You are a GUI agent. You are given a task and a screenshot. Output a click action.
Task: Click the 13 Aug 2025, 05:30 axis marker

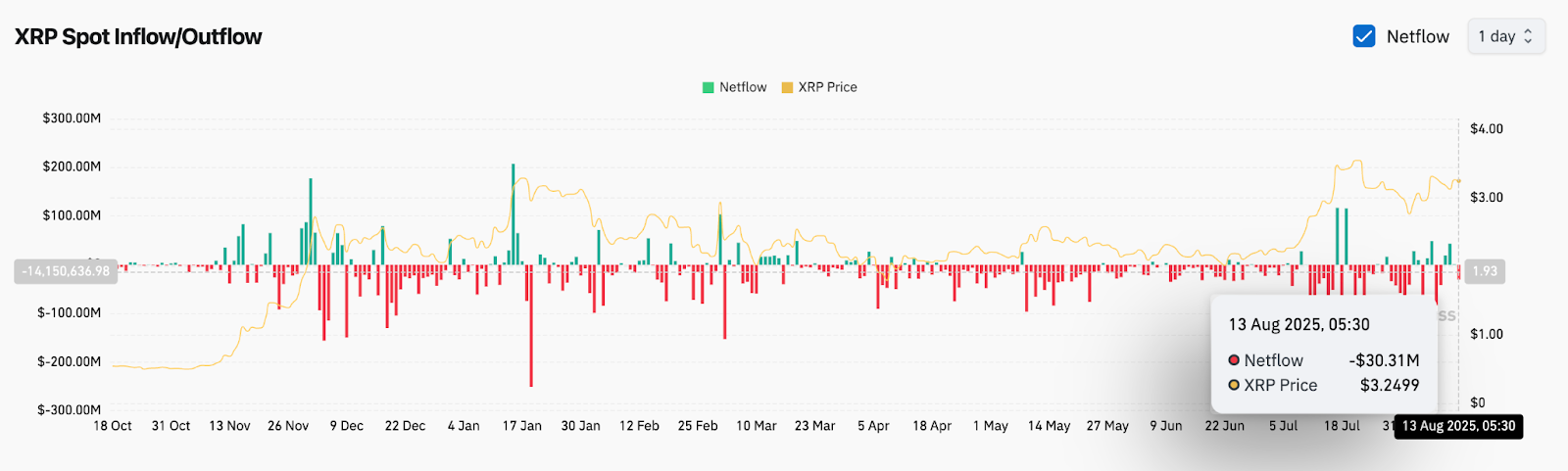(1458, 426)
